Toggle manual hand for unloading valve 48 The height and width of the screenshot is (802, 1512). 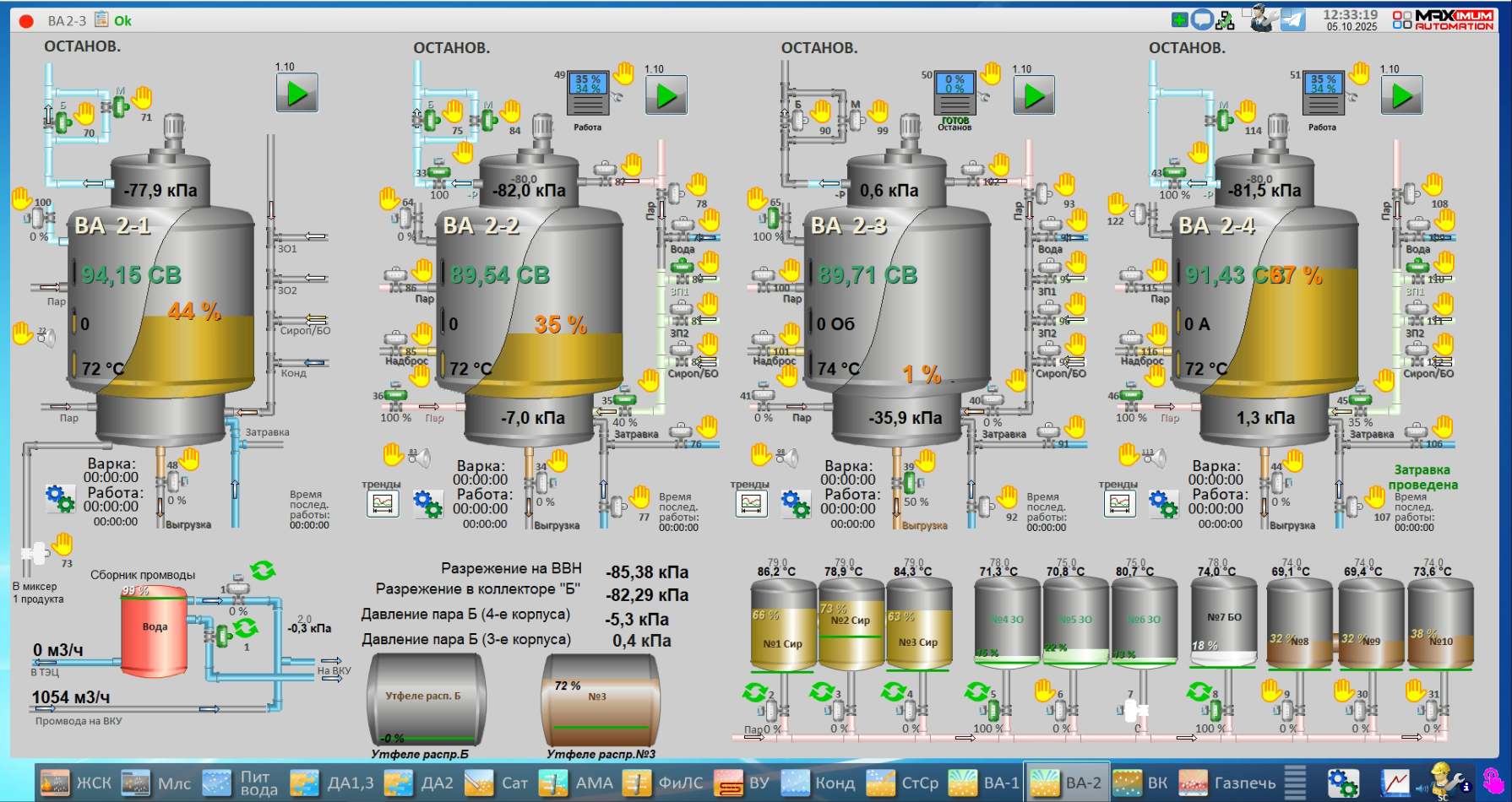190,458
